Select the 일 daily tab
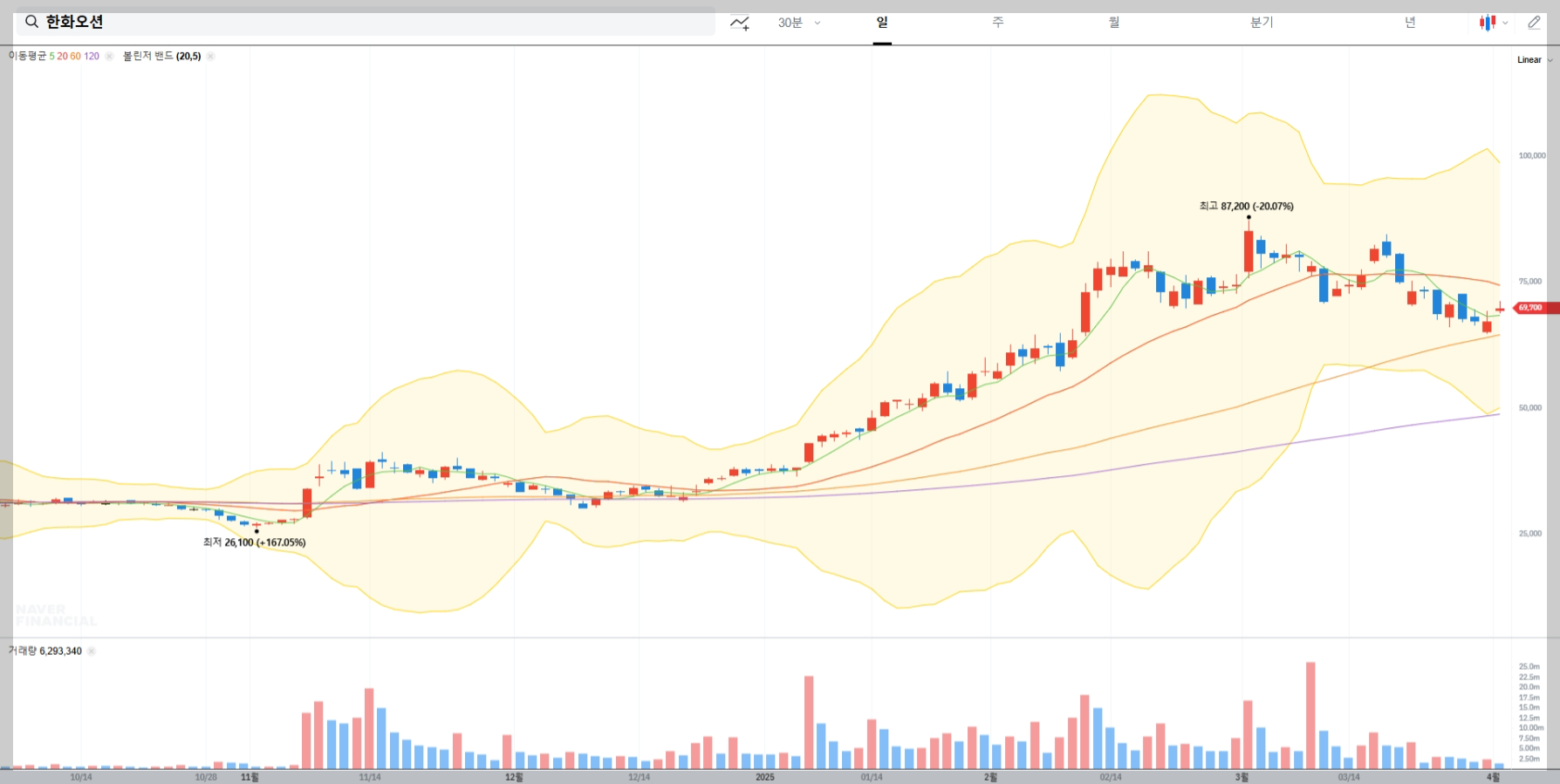Viewport: 1560px width, 784px height. pyautogui.click(x=882, y=23)
